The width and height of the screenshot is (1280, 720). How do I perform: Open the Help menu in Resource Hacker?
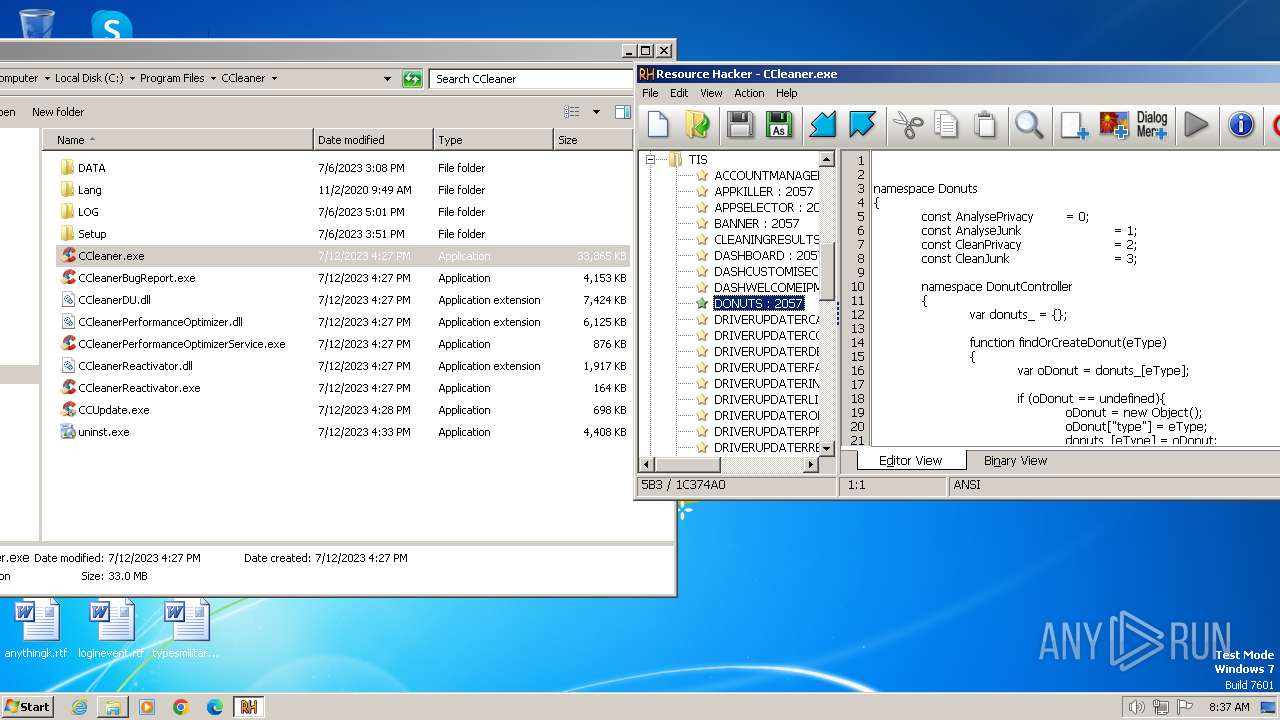(x=787, y=93)
